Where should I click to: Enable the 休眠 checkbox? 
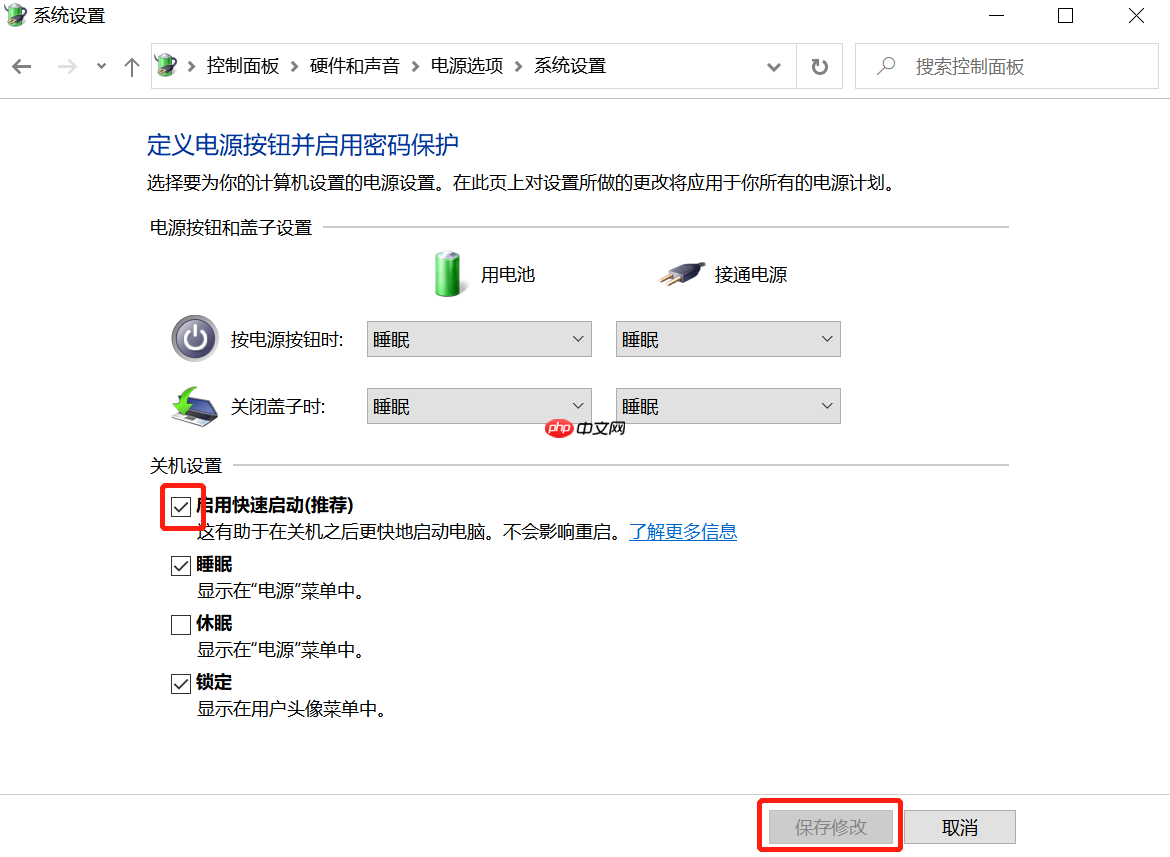(181, 623)
